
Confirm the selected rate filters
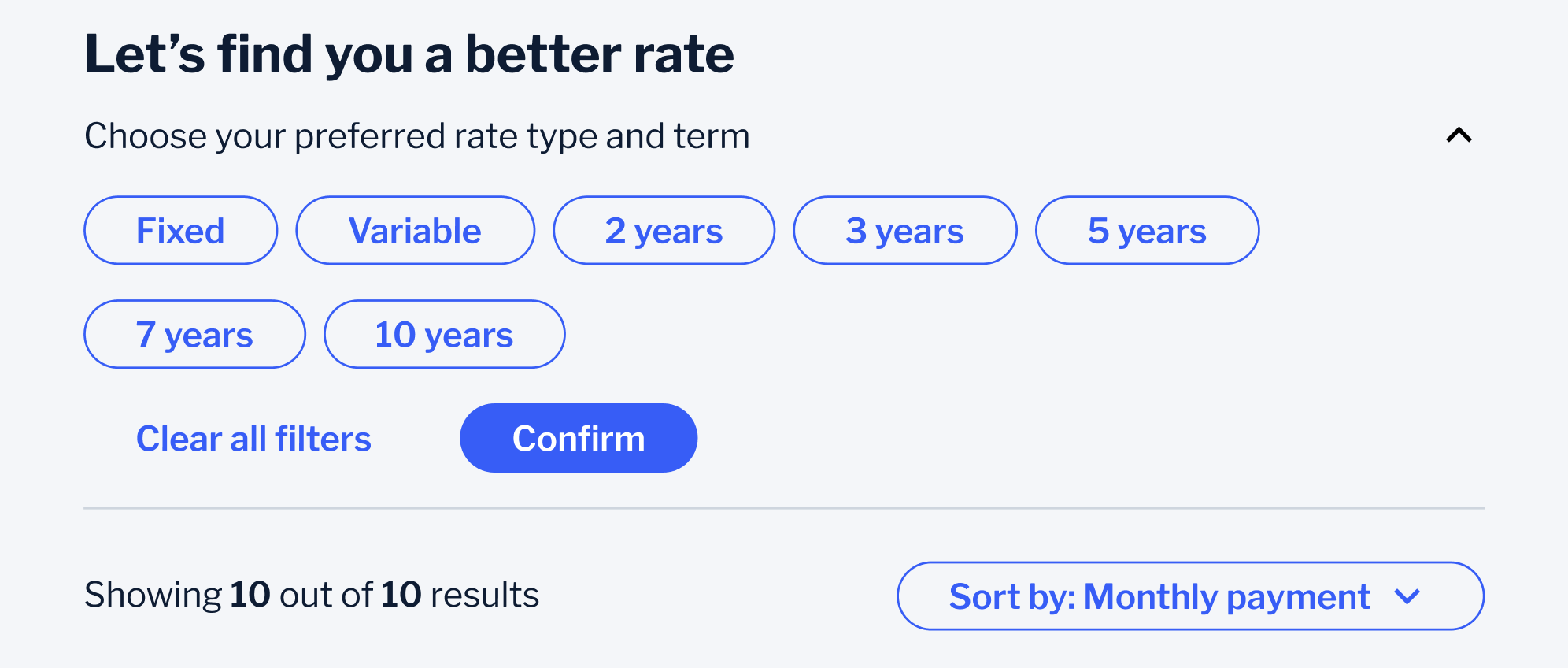pos(579,437)
